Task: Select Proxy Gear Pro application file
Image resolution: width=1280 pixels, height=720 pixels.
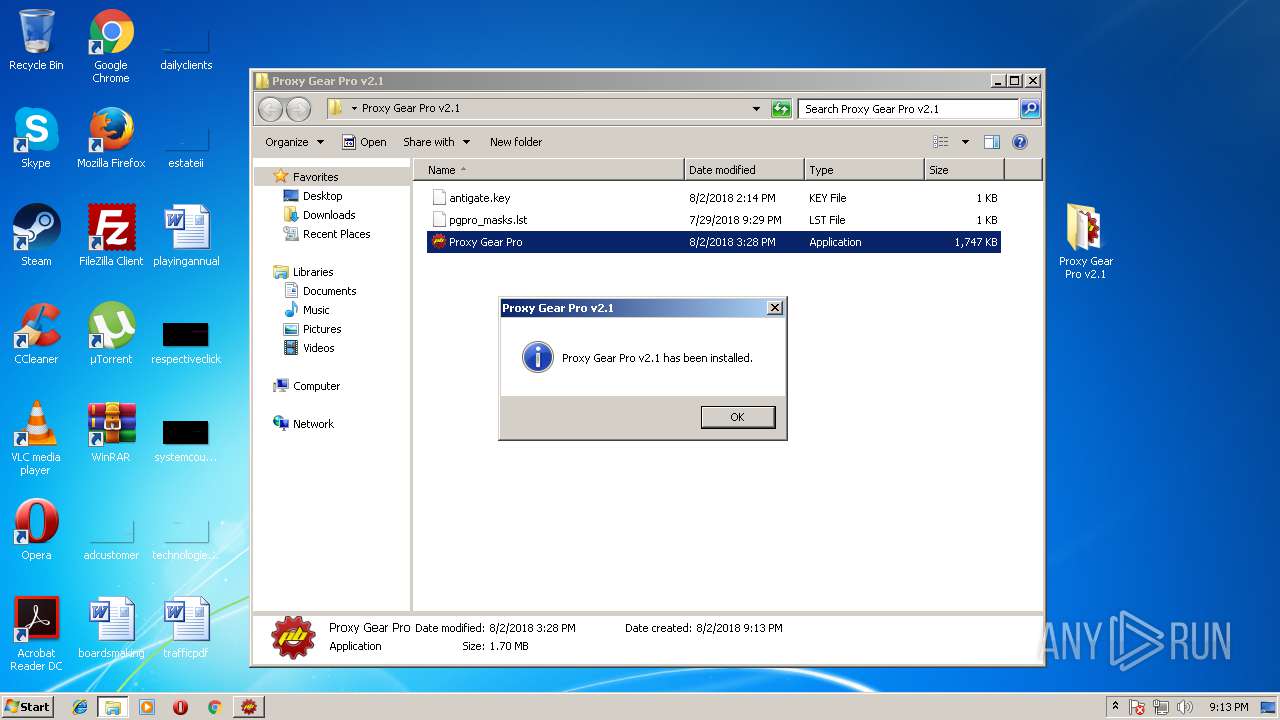Action: [x=714, y=242]
